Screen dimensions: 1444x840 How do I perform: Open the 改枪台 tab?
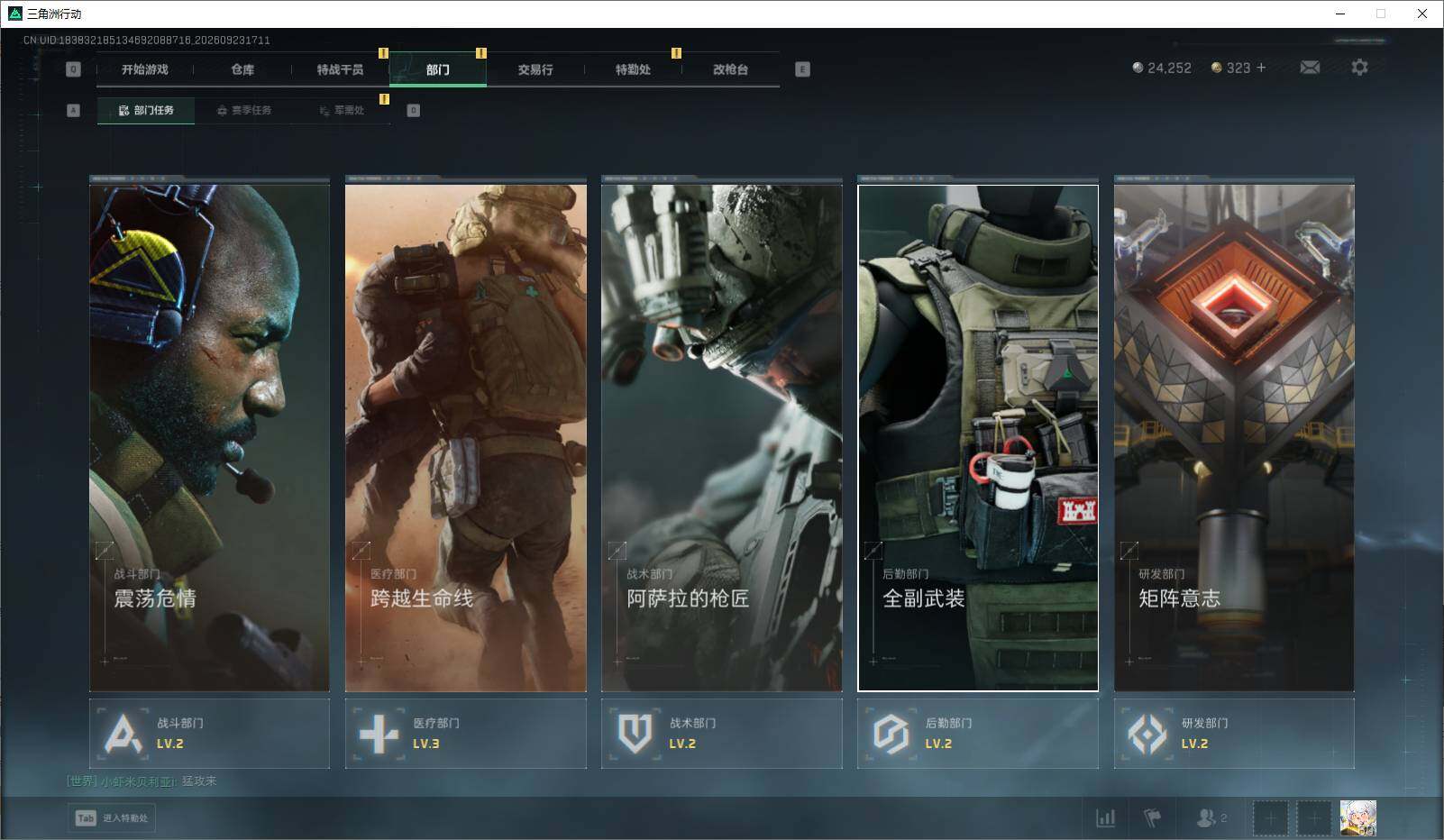(x=730, y=69)
